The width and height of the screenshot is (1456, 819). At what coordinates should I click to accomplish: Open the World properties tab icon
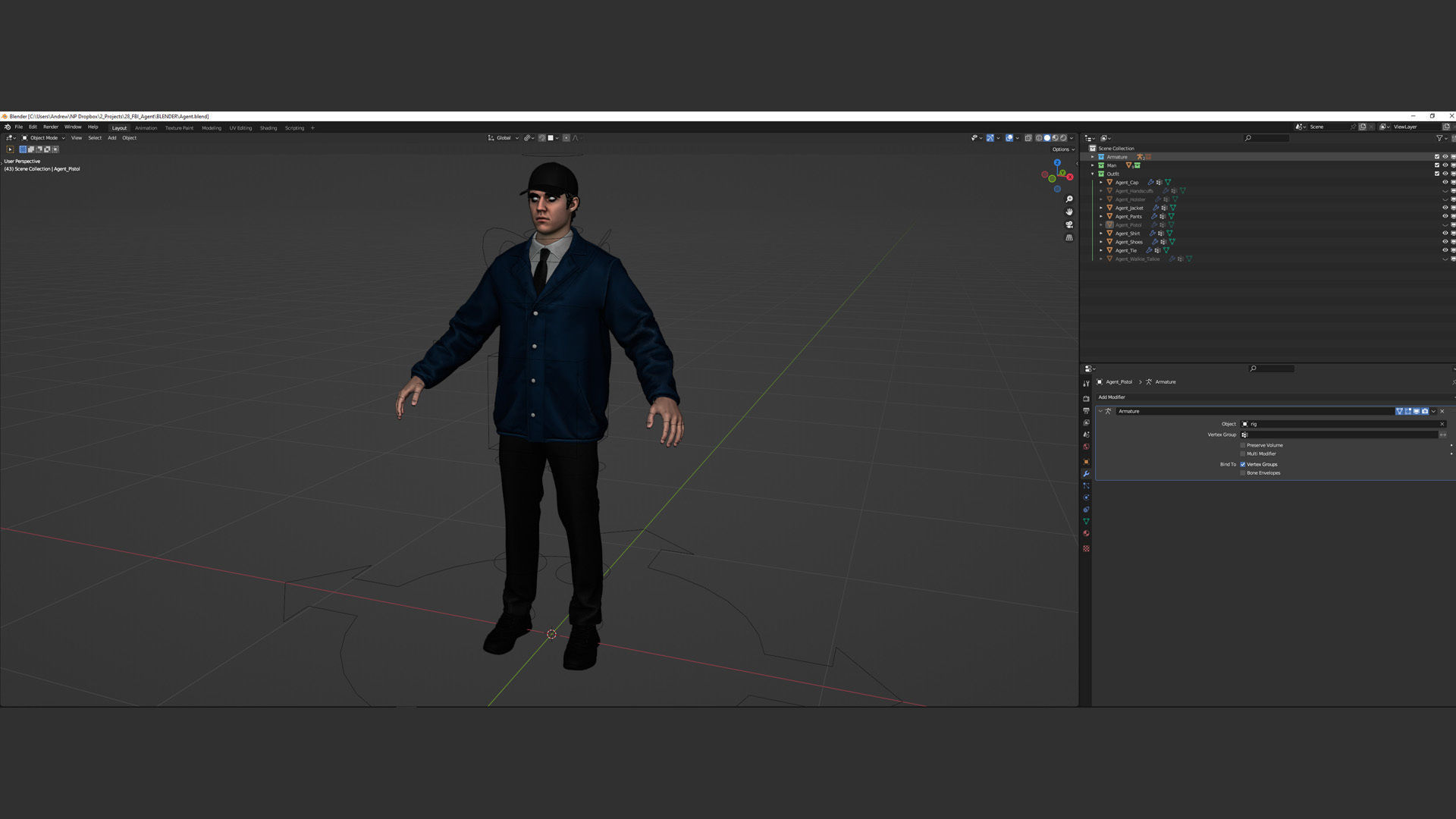[1086, 447]
